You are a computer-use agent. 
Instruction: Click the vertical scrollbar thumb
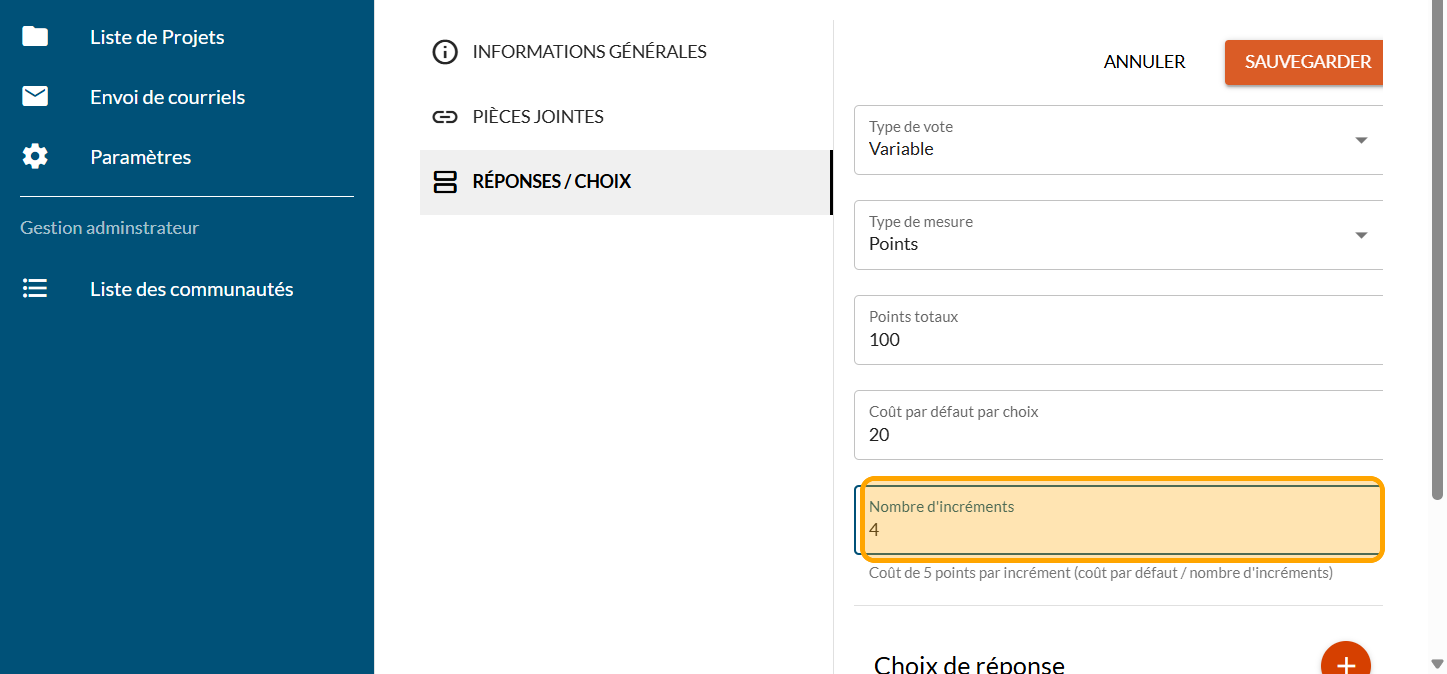pyautogui.click(x=1438, y=250)
